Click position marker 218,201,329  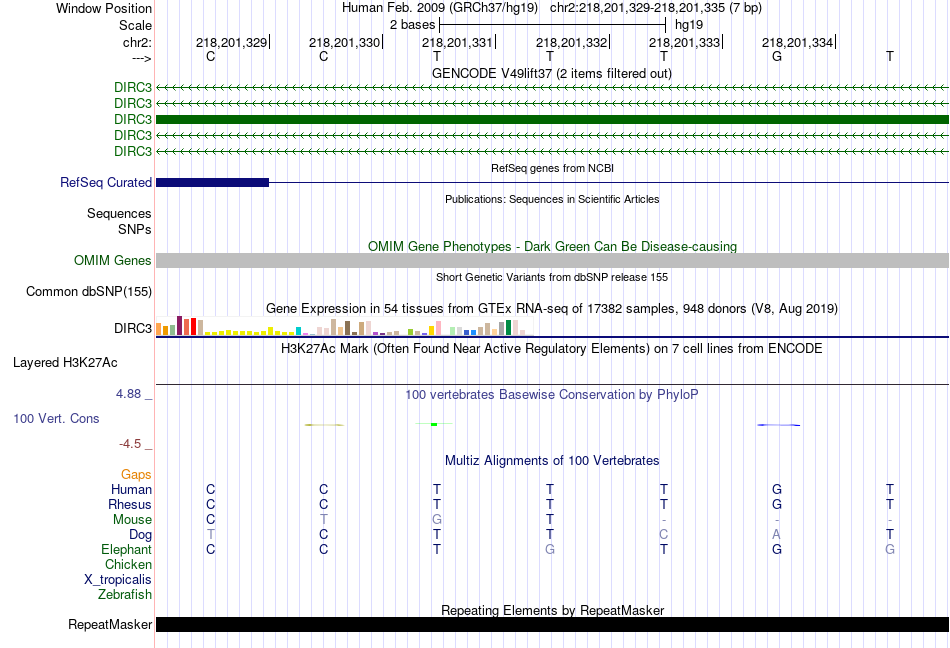pos(231,42)
